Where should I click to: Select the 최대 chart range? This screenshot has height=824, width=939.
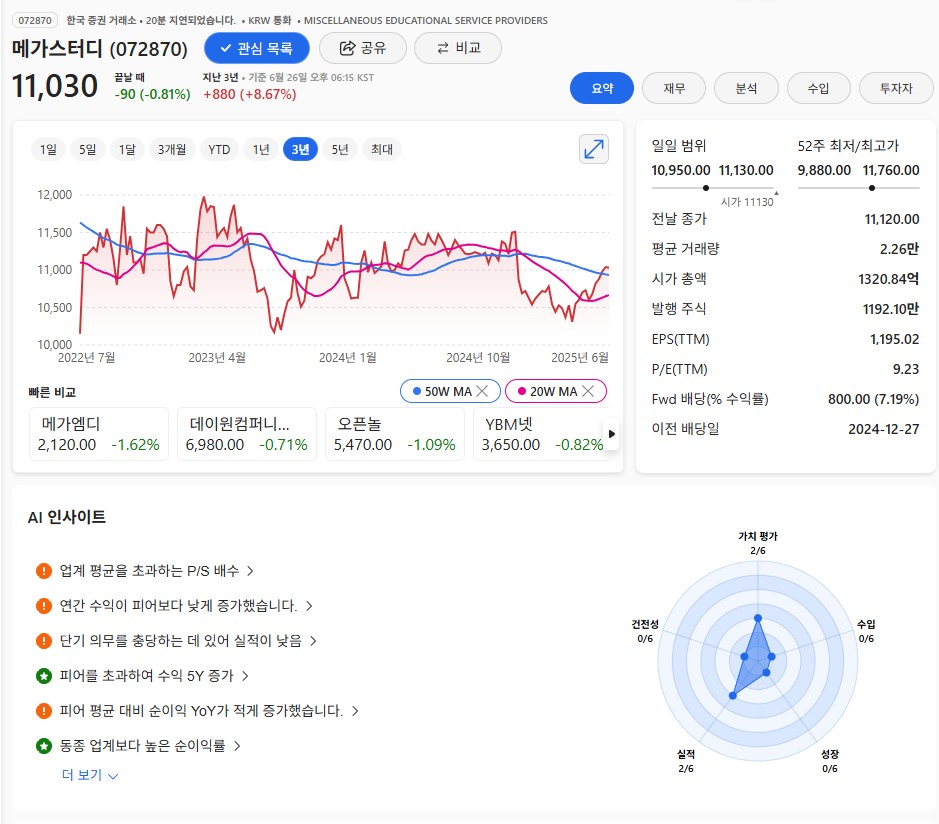[x=381, y=149]
